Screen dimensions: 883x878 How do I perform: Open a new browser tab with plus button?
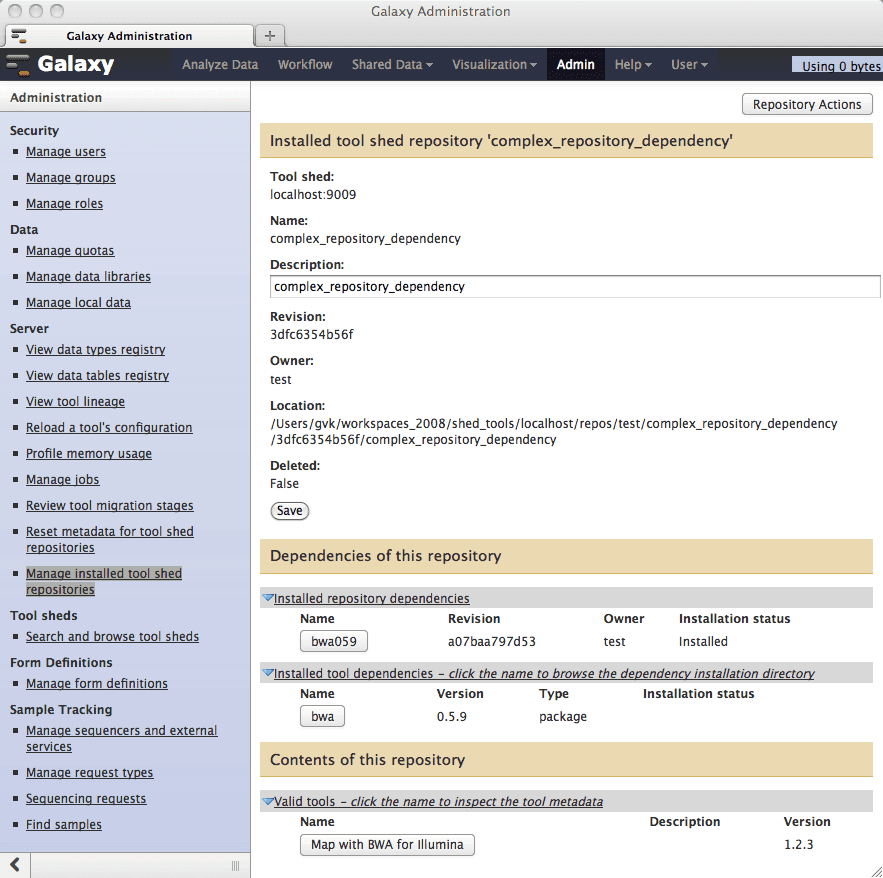(268, 35)
